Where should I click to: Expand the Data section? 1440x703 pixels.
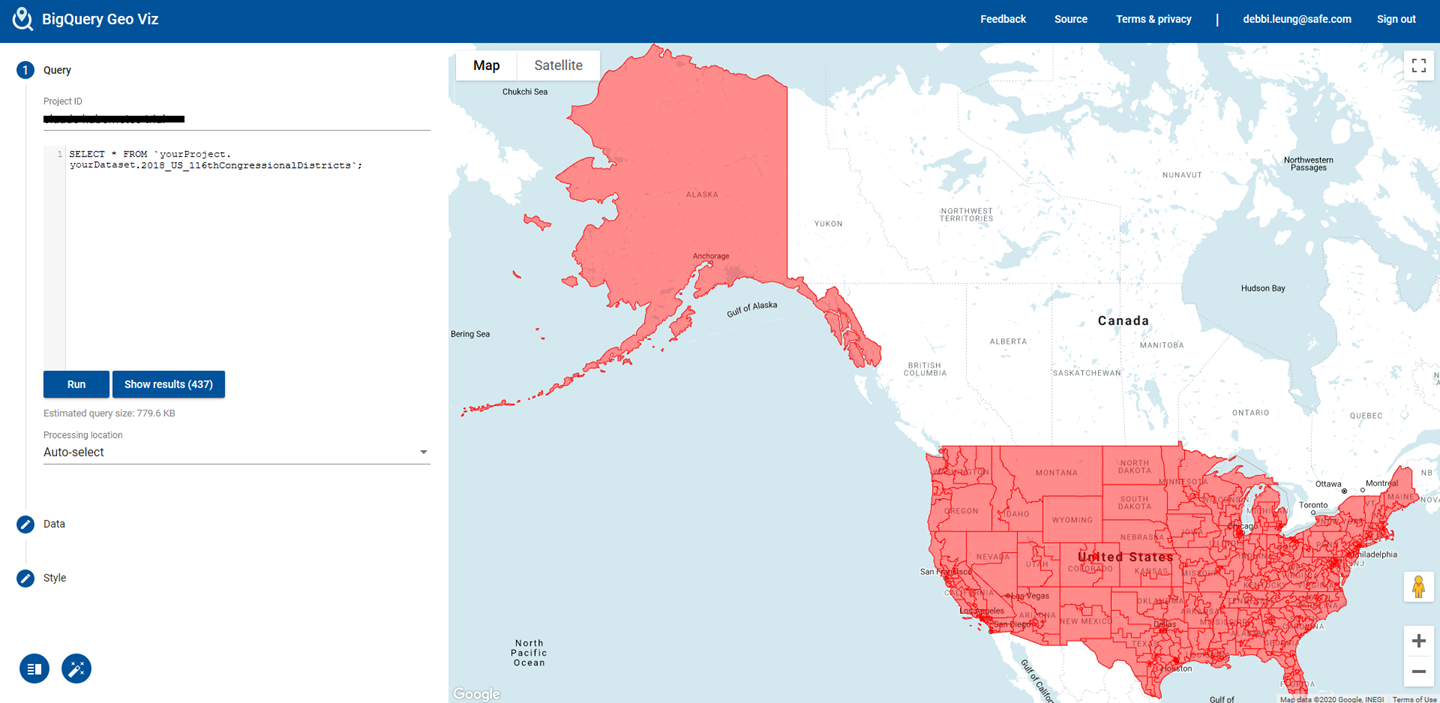click(x=54, y=524)
